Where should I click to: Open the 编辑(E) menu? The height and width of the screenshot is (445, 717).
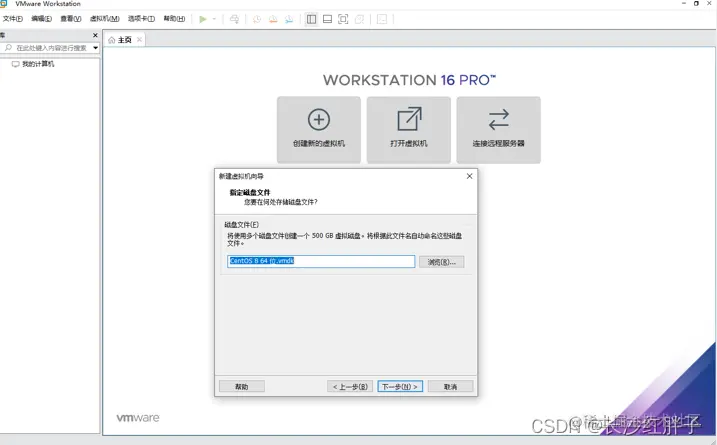(42, 19)
